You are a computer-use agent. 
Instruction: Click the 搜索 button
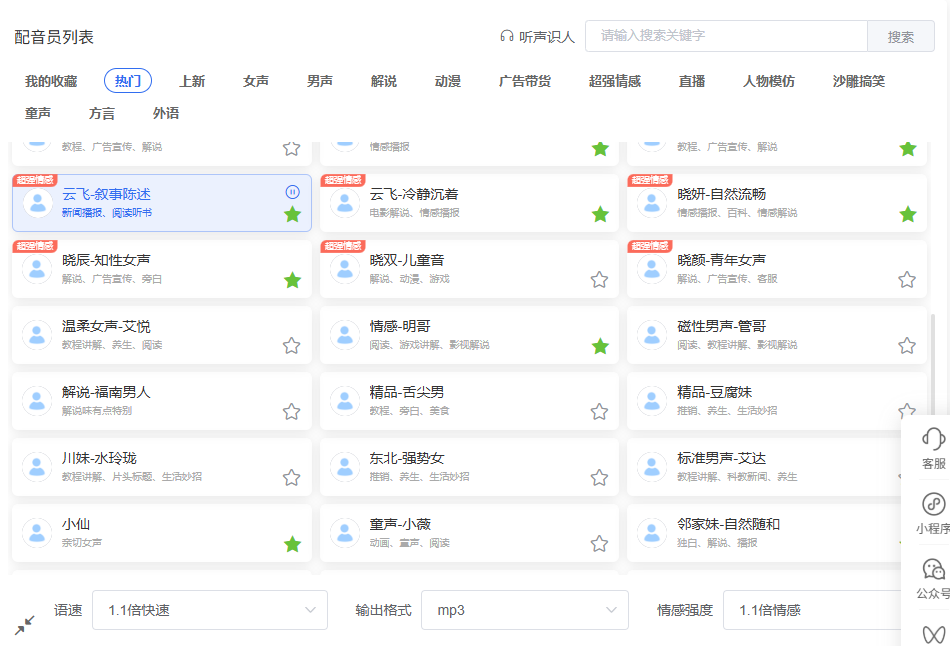tap(900, 36)
